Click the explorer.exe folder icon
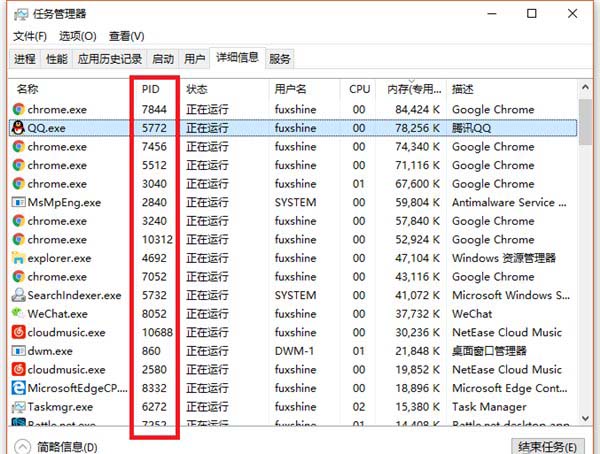600x454 pixels. pyautogui.click(x=18, y=258)
